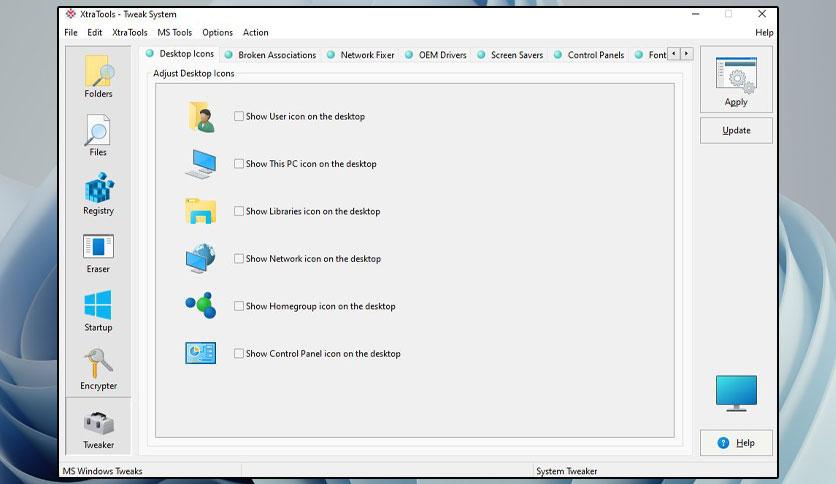Switch to the Network Fixer tab

tap(361, 55)
